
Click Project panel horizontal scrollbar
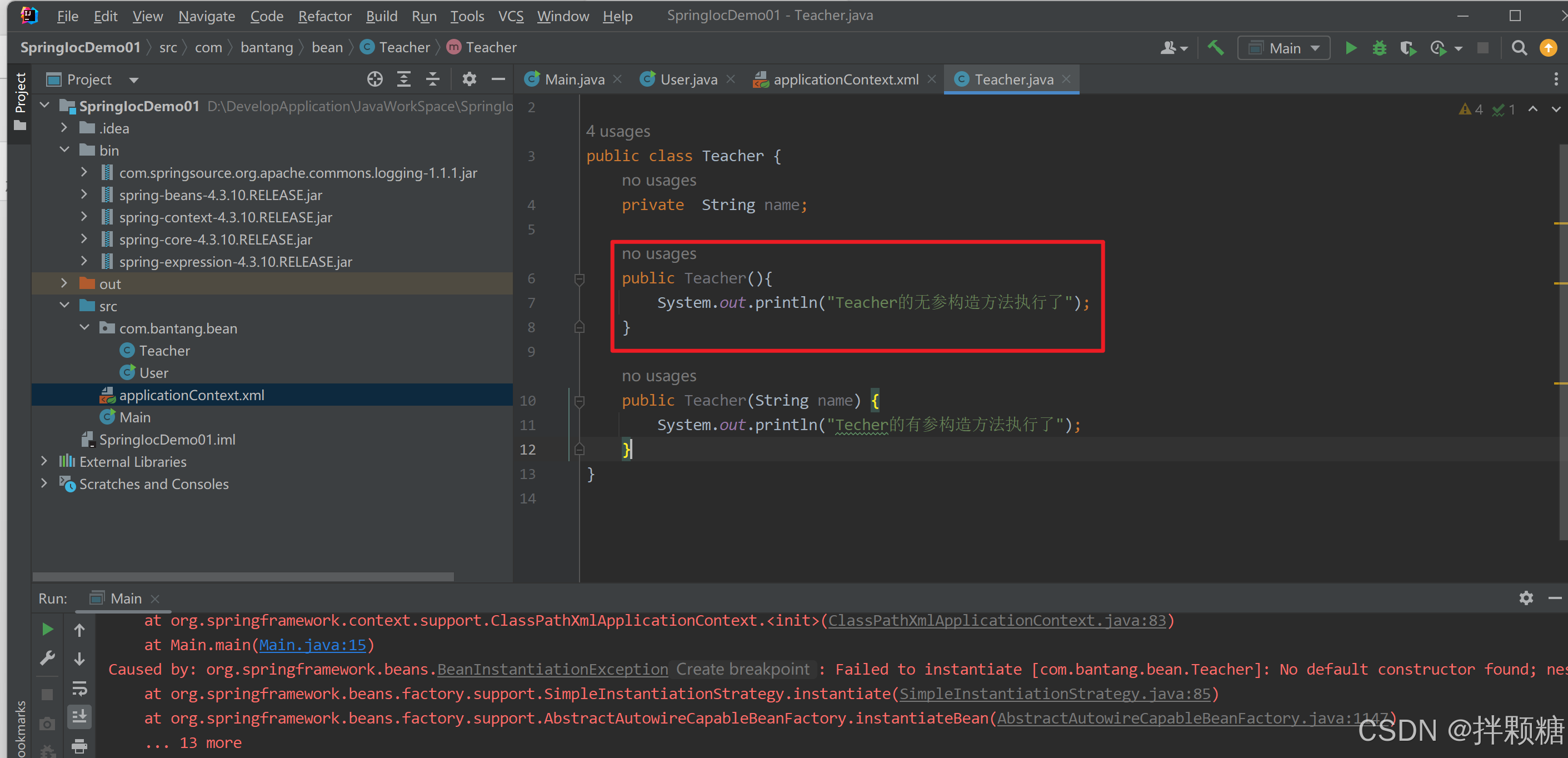pos(243,576)
